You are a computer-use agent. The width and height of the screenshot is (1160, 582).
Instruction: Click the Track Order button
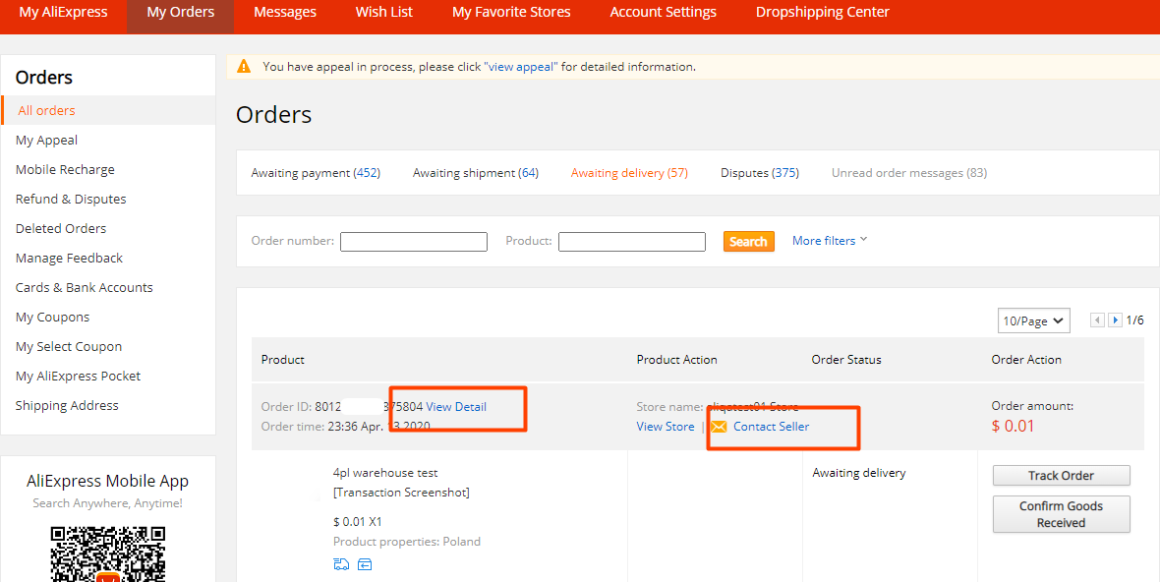pyautogui.click(x=1060, y=475)
